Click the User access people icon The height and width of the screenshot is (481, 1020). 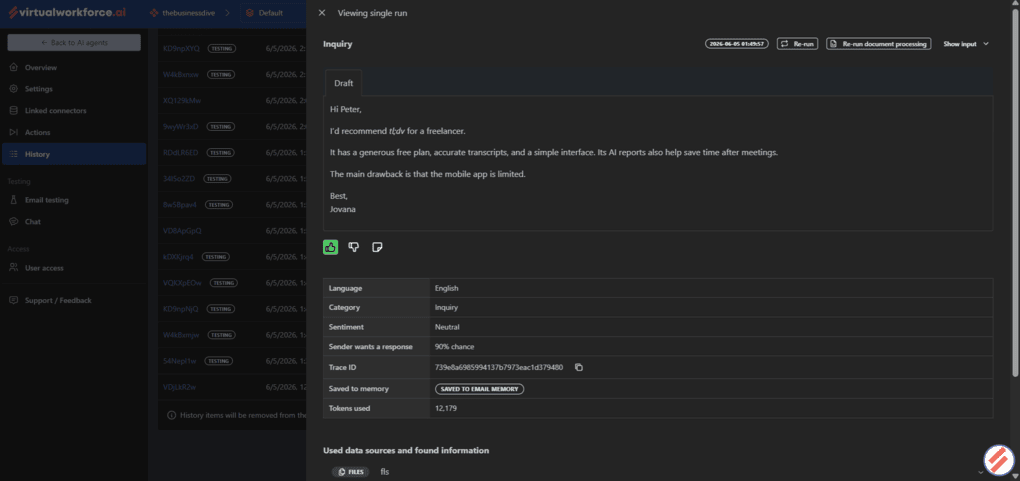click(13, 268)
